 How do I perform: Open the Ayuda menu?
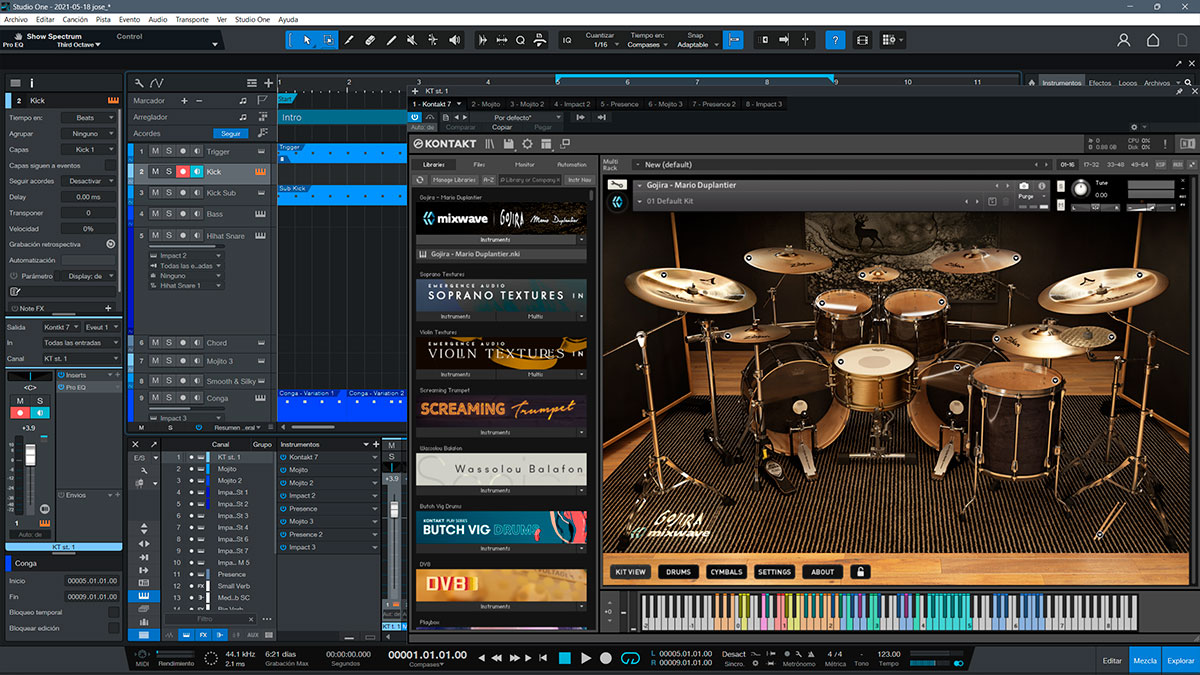click(x=288, y=19)
